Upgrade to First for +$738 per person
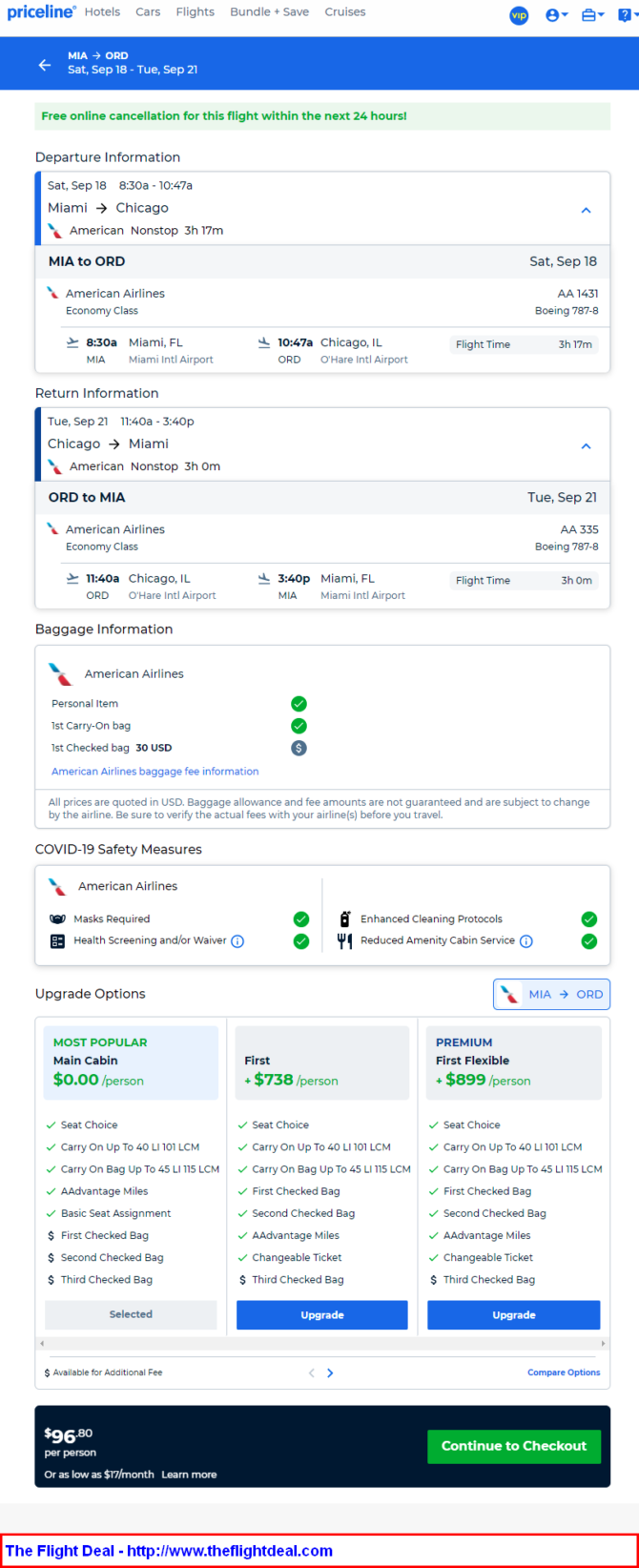Viewport: 639px width, 1568px height. tap(322, 1314)
